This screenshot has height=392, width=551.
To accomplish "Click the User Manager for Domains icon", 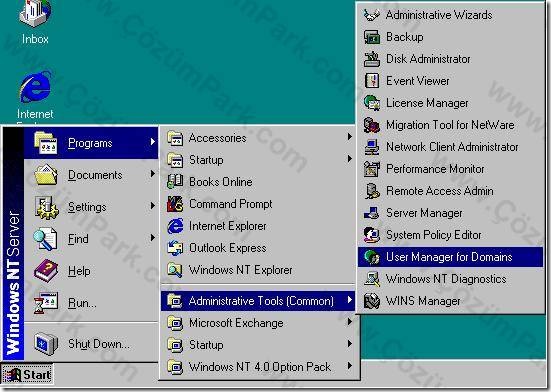I will pos(371,257).
